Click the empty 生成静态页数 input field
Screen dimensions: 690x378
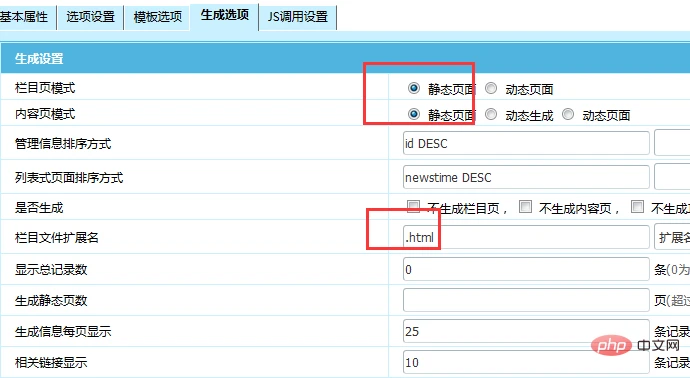(x=526, y=300)
